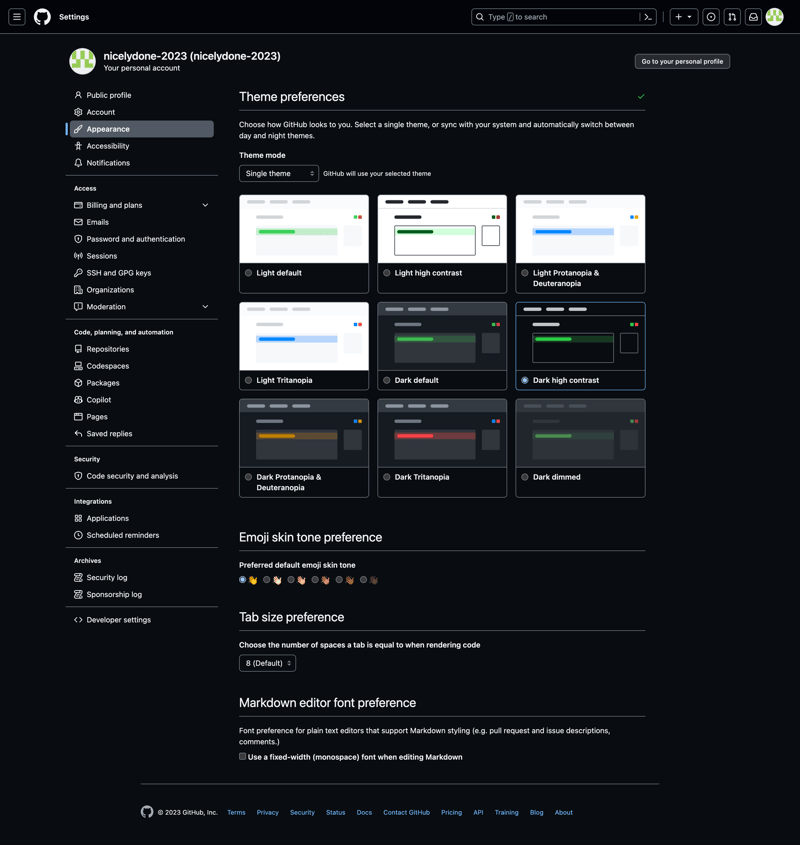Image resolution: width=800 pixels, height=845 pixels.
Task: Click Go to your personal profile
Action: [x=682, y=61]
